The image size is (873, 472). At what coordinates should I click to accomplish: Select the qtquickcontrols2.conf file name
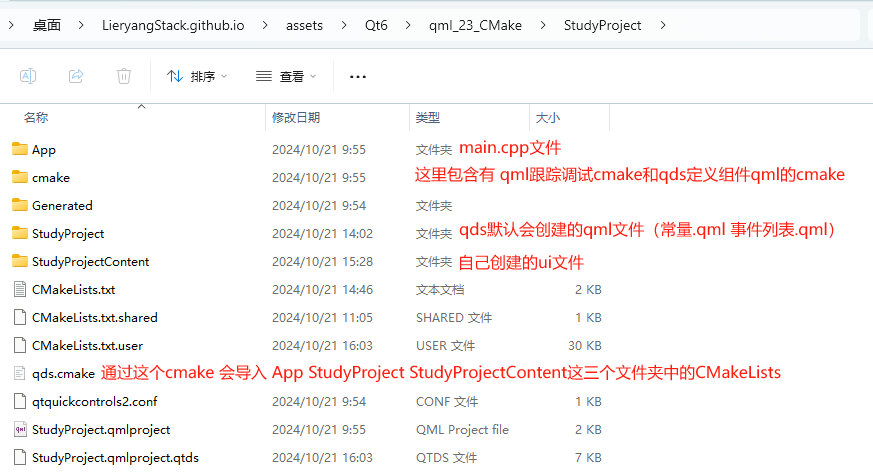tap(95, 401)
